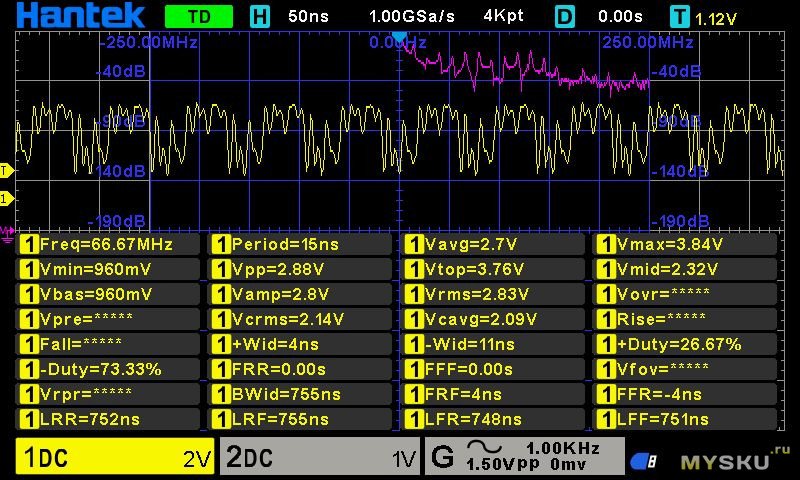Click the blue H horizontal timebase icon
This screenshot has height=480, width=800.
point(260,16)
